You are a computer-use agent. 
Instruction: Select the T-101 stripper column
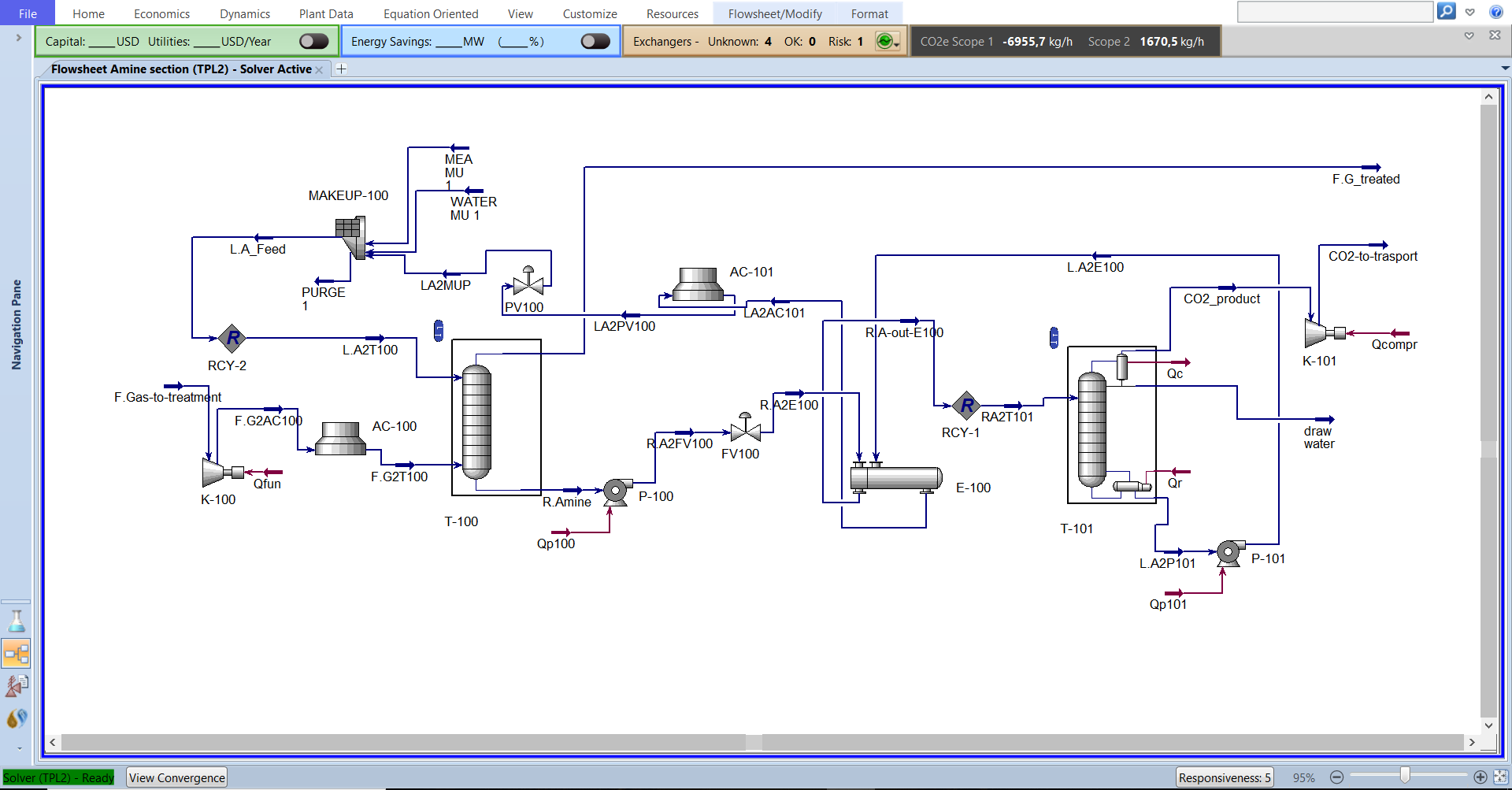tap(1092, 429)
